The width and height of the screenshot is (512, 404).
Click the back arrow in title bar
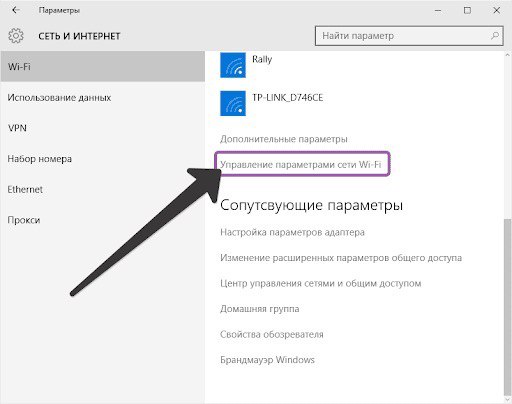click(16, 10)
